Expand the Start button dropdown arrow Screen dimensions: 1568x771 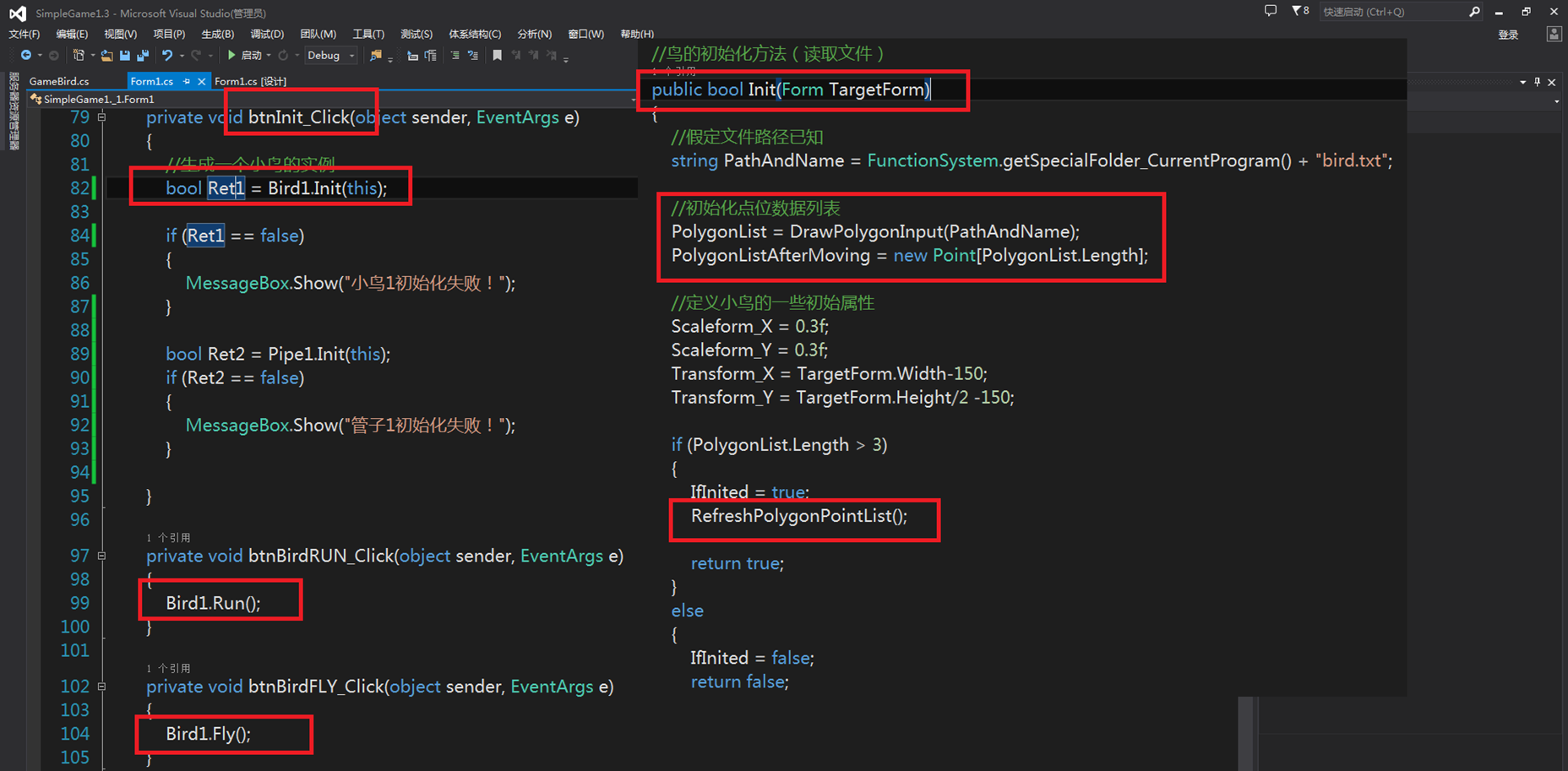point(269,56)
